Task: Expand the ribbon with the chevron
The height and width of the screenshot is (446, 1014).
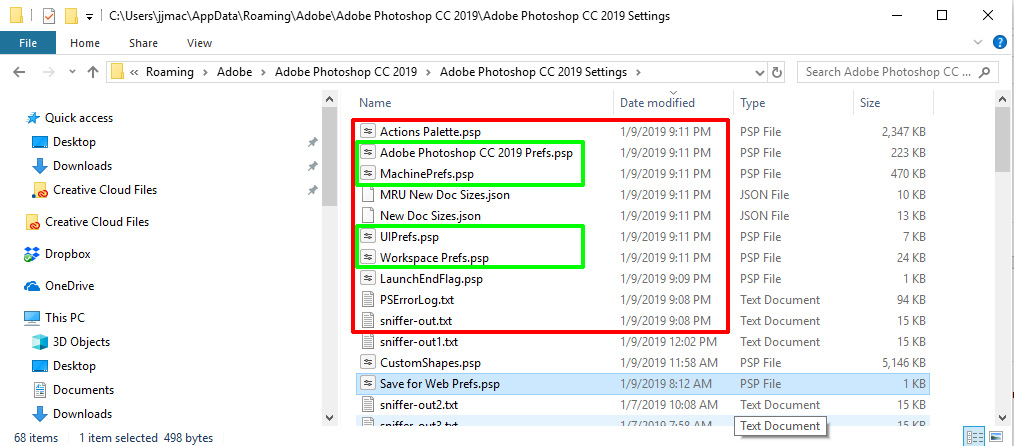Action: pos(978,43)
